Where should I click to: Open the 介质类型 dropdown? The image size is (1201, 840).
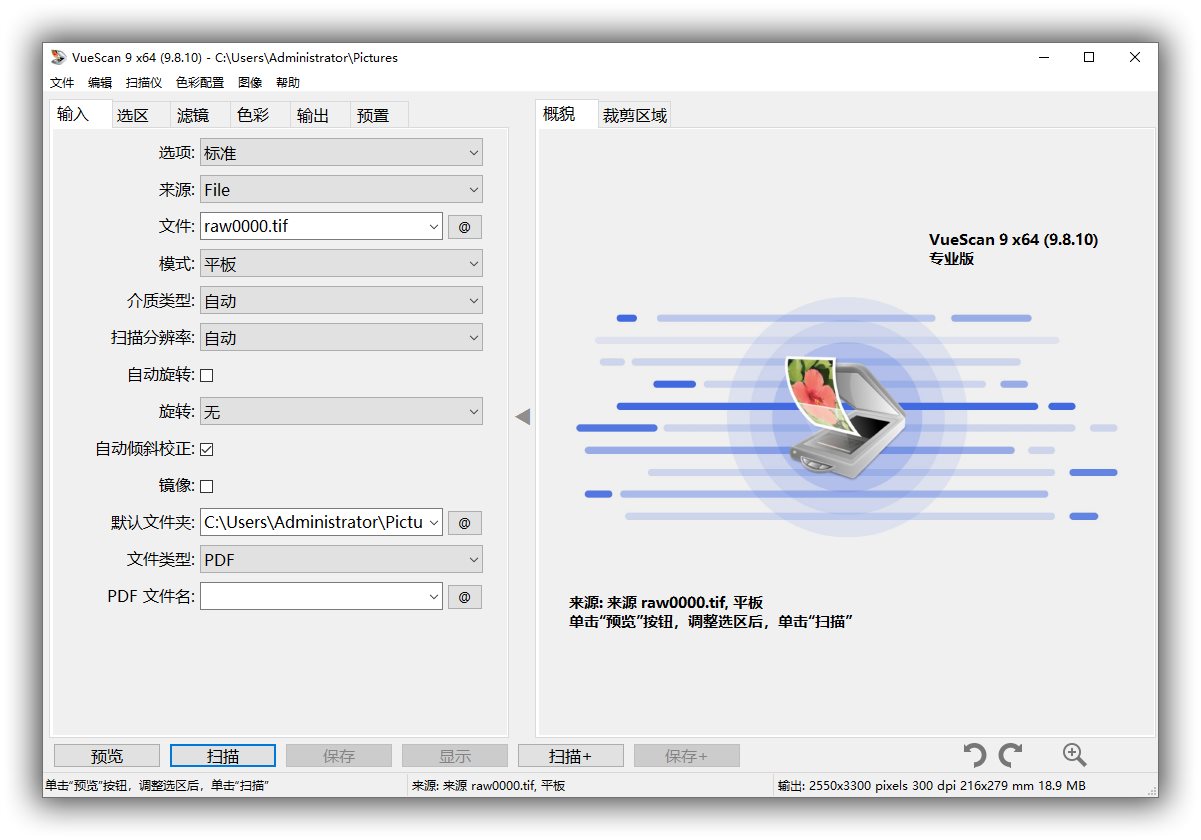[x=341, y=301]
